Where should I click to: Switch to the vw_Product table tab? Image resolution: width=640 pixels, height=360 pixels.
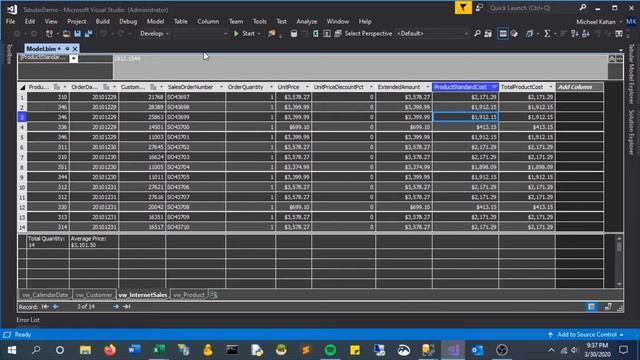coord(189,295)
